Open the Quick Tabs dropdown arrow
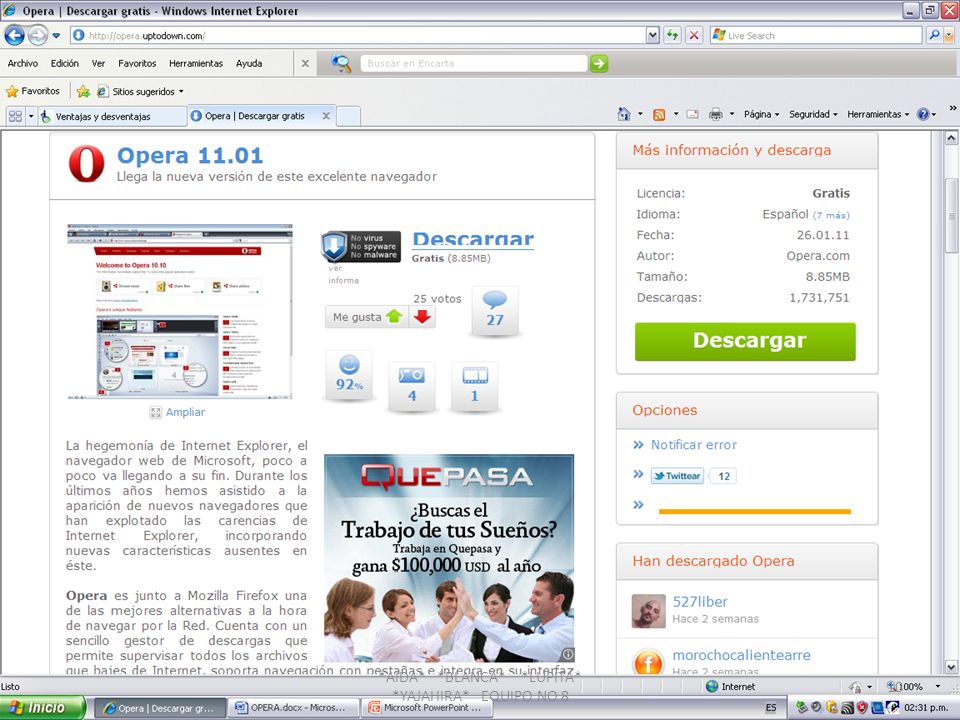 (31, 116)
